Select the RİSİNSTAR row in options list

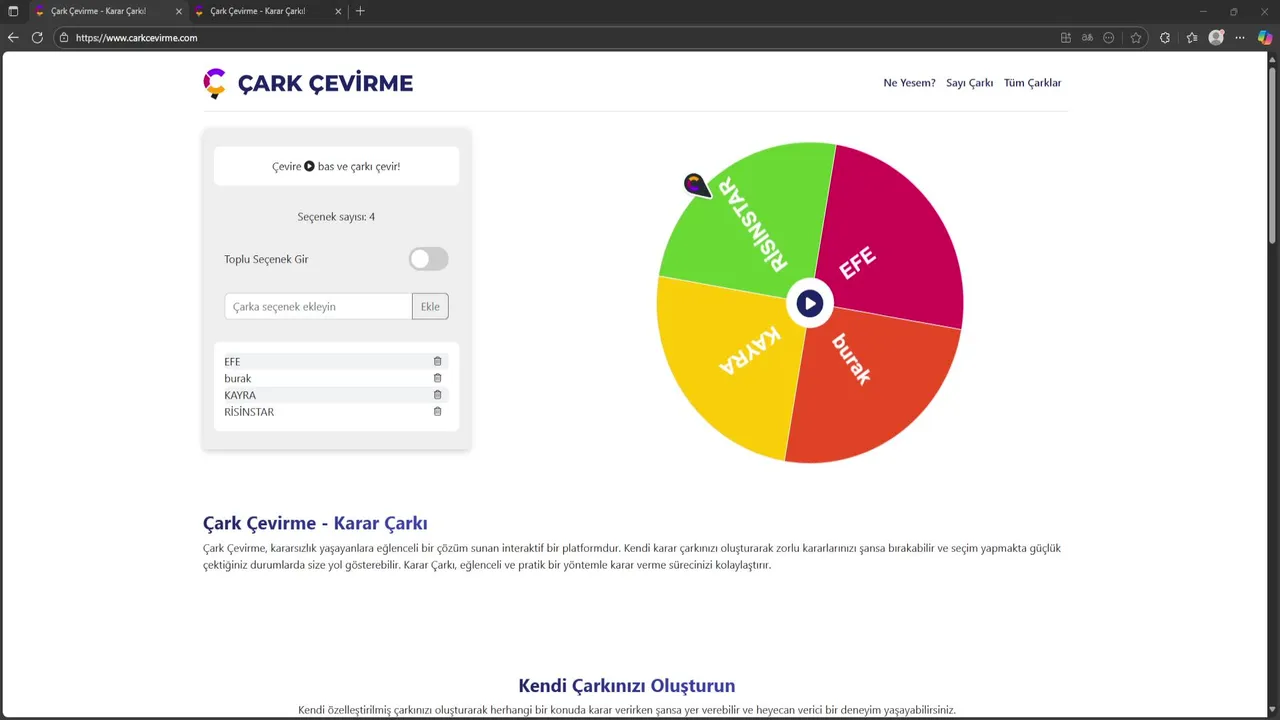[336, 412]
